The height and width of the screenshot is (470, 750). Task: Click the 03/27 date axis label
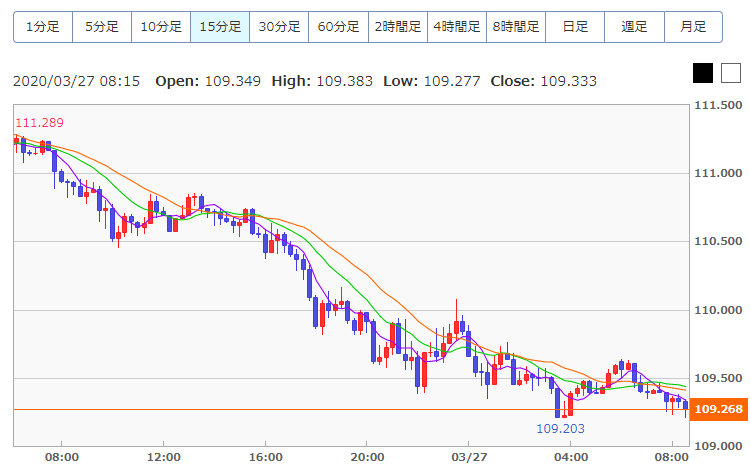tap(469, 458)
